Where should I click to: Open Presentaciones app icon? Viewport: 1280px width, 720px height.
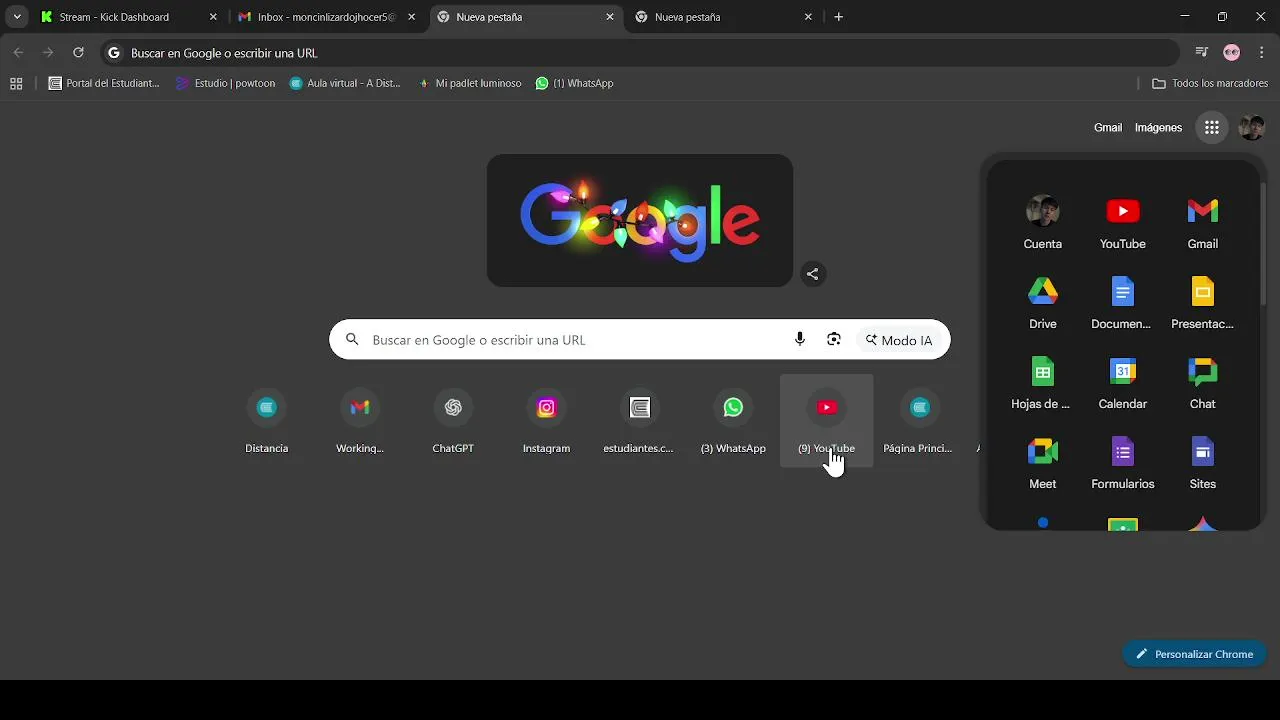pyautogui.click(x=1202, y=303)
